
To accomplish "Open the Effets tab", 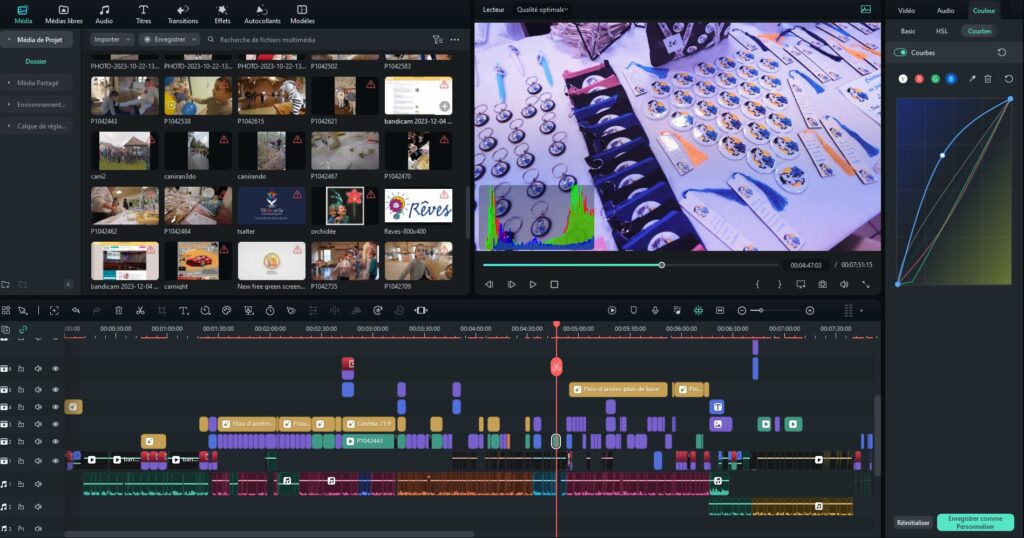I will (x=222, y=14).
